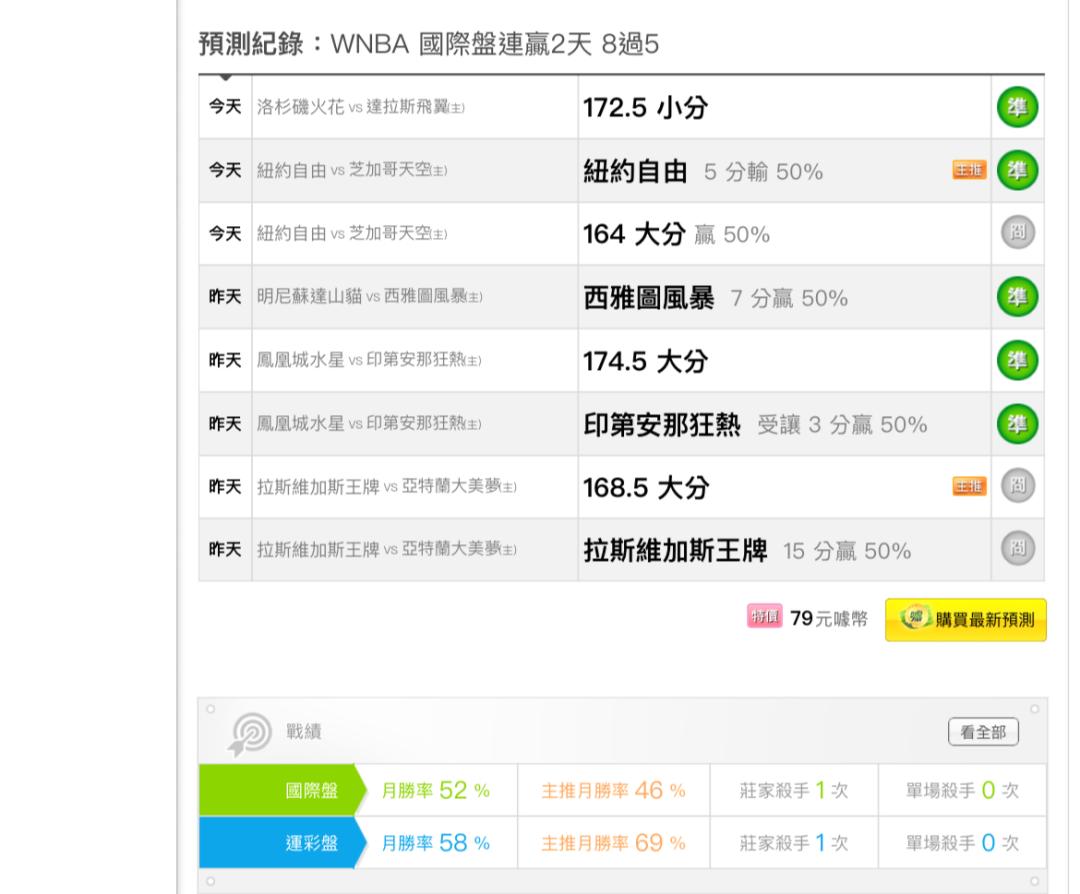Click 昨天 label on 西雅圖風暴 7 分贏 row
1080x894 pixels.
pos(225,297)
